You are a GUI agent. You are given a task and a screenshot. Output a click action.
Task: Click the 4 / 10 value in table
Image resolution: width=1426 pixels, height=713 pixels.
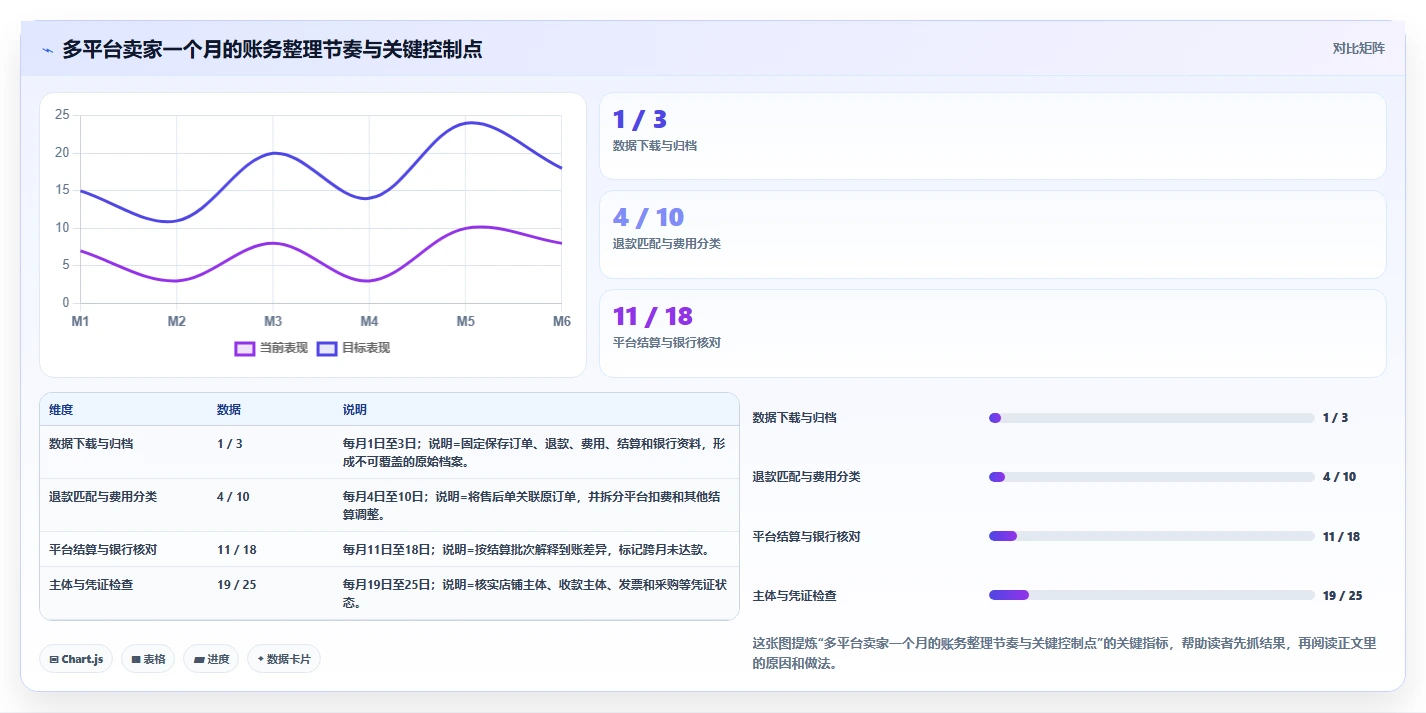coord(233,497)
